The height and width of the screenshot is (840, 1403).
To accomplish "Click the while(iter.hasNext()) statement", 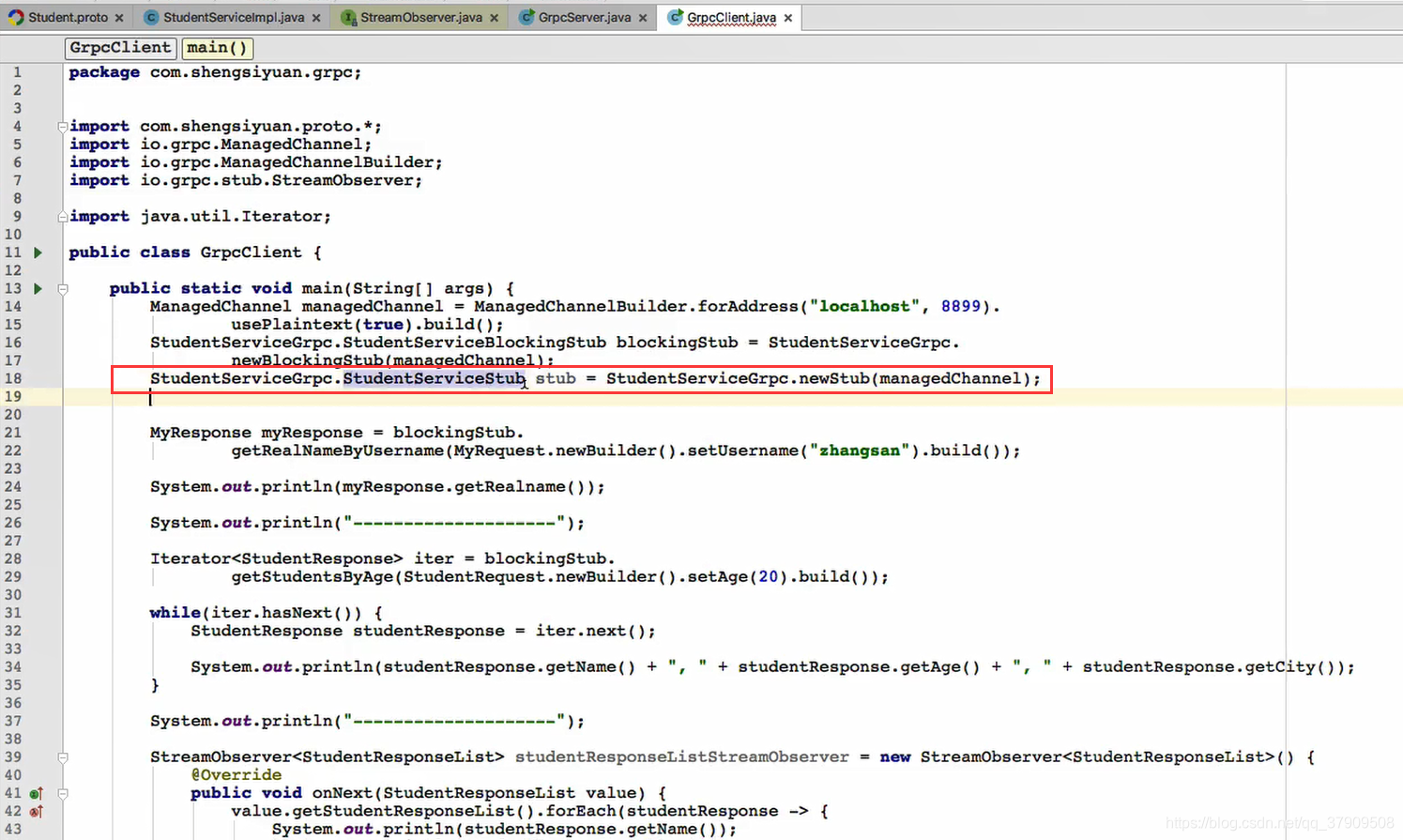I will (x=266, y=613).
